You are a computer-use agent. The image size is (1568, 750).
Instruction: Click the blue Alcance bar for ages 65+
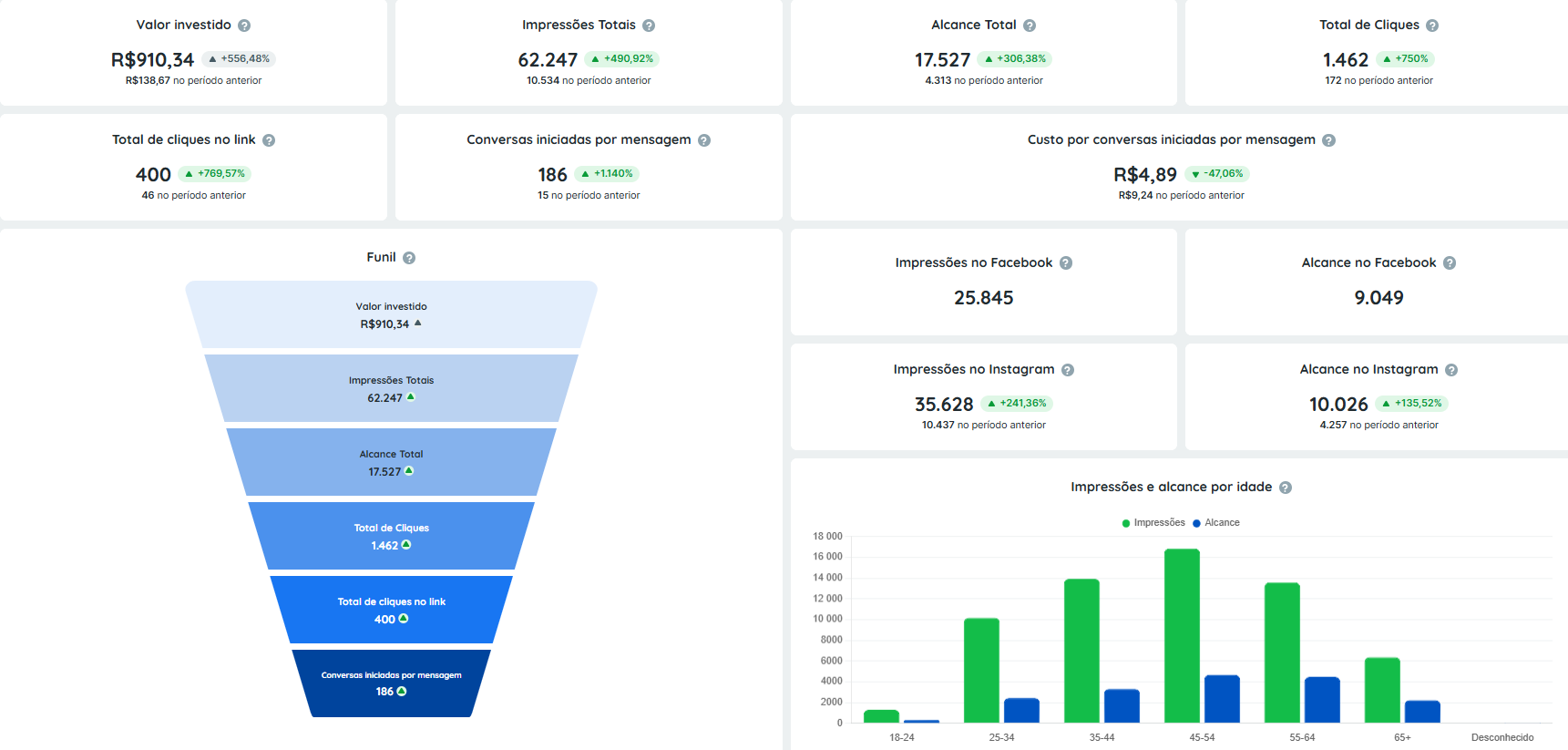coord(1422,712)
